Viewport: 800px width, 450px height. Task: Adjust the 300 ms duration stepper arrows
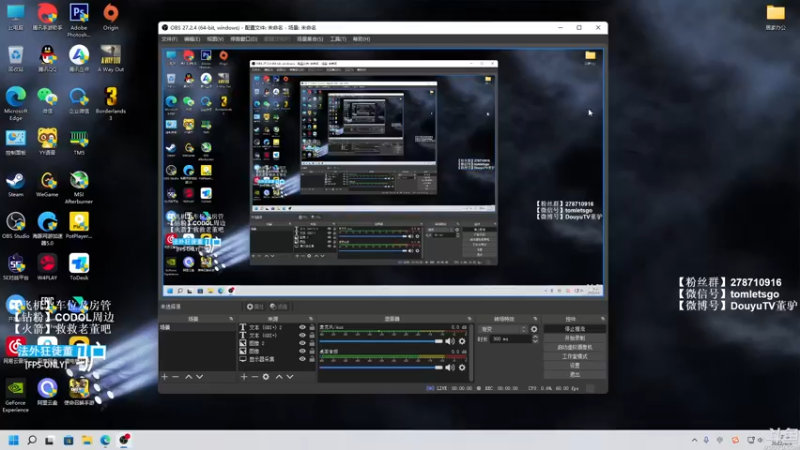point(535,339)
